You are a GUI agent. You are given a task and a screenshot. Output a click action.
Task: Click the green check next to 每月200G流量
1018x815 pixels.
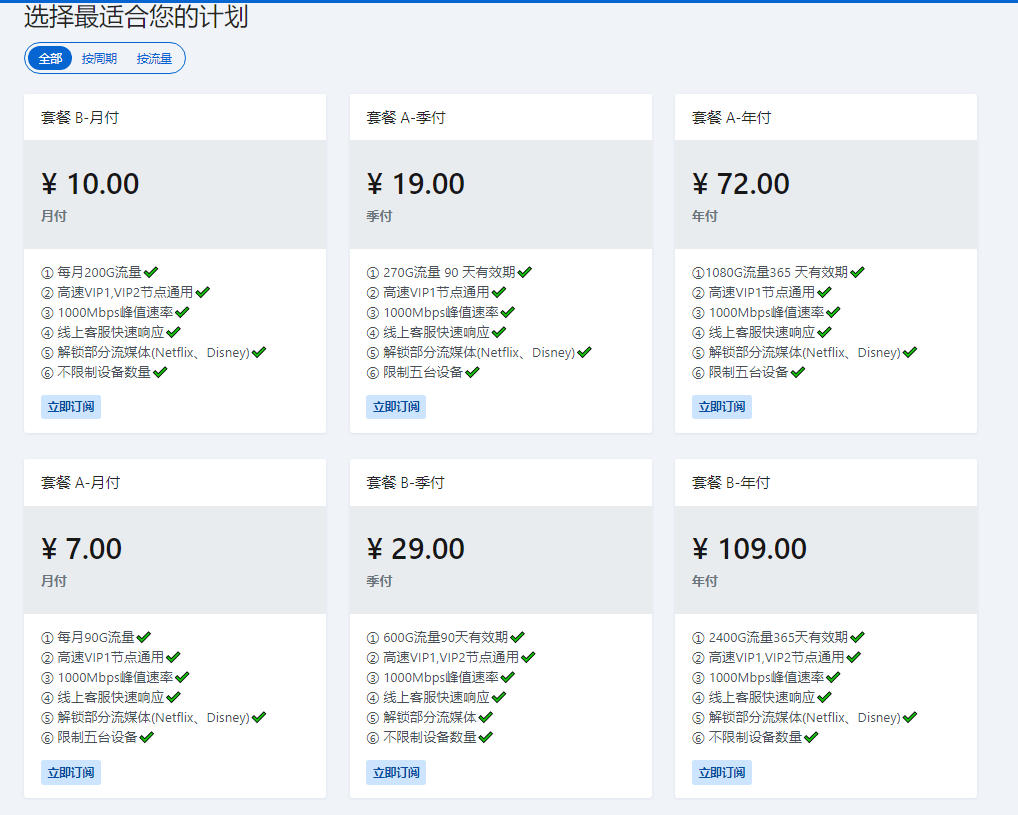click(152, 272)
